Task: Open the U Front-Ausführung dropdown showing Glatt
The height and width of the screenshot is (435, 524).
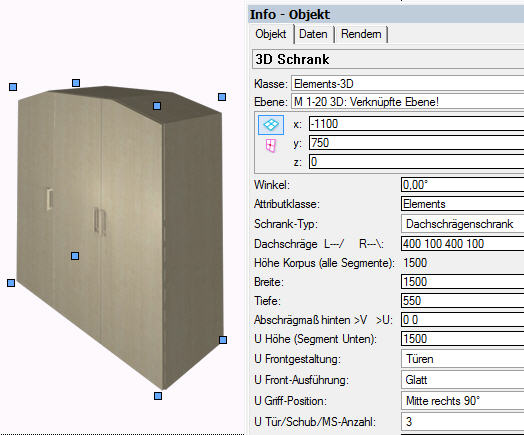Action: [x=463, y=380]
